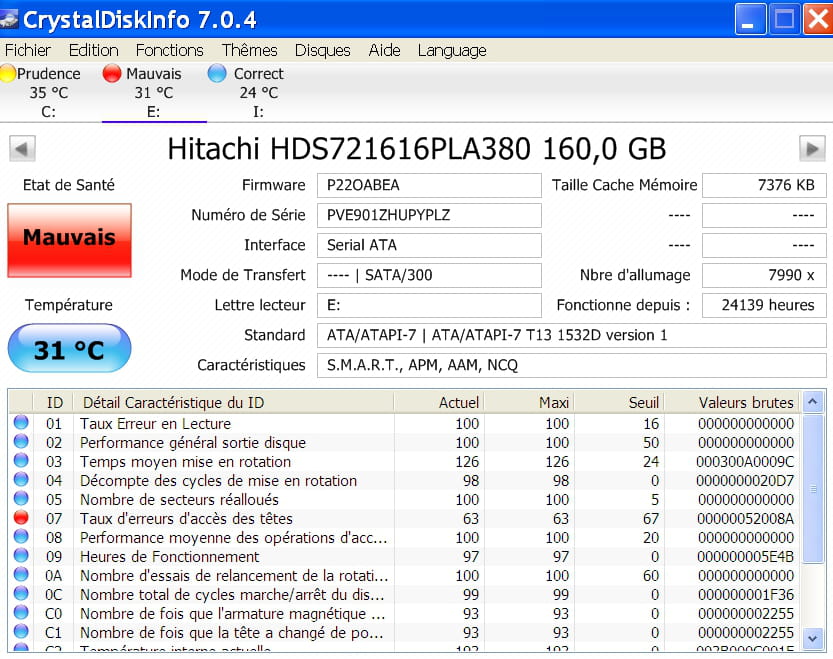Select row Performance général sortie disque
The image size is (833, 659).
coord(405,443)
